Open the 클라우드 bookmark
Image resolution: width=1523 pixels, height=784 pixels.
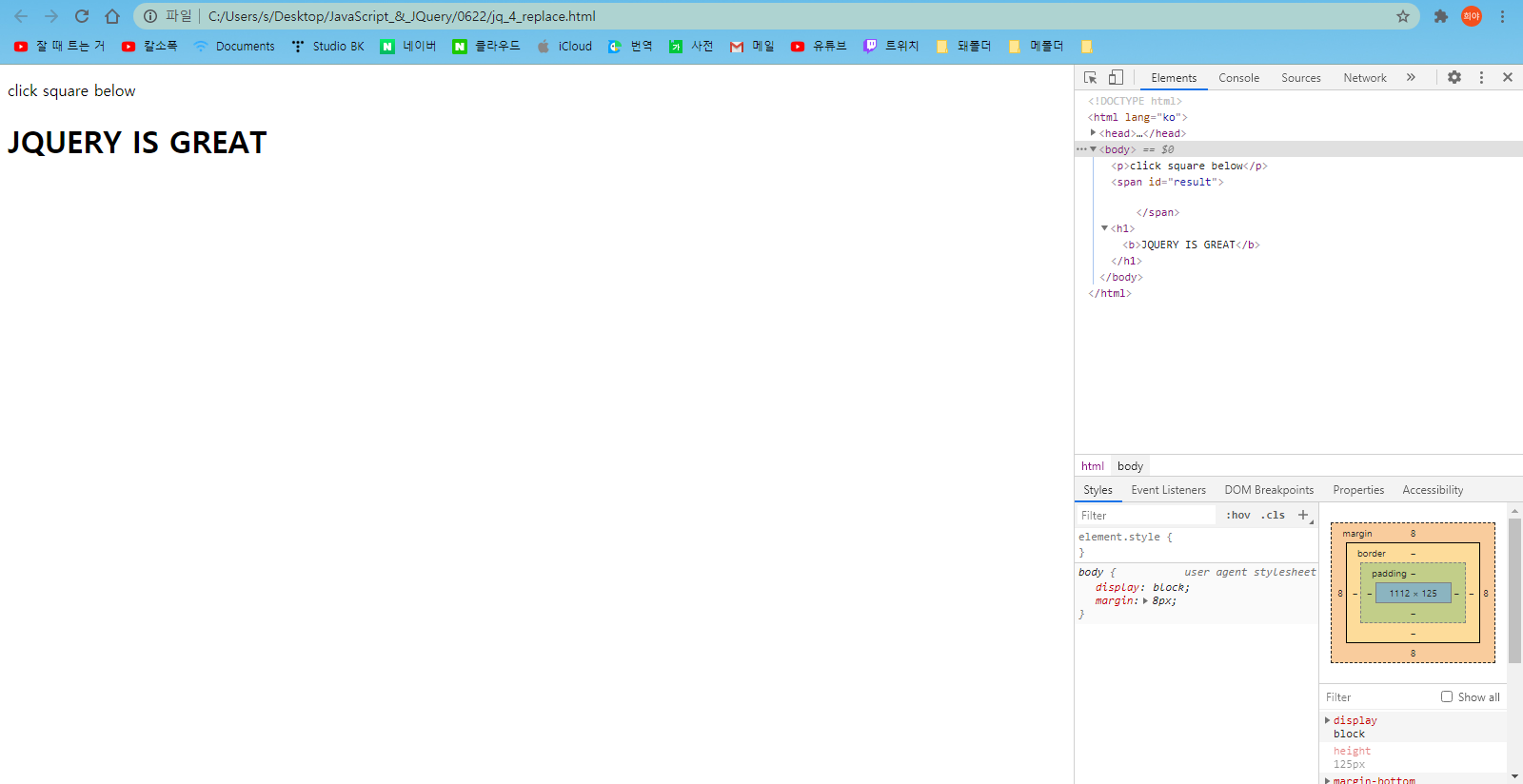coord(486,46)
